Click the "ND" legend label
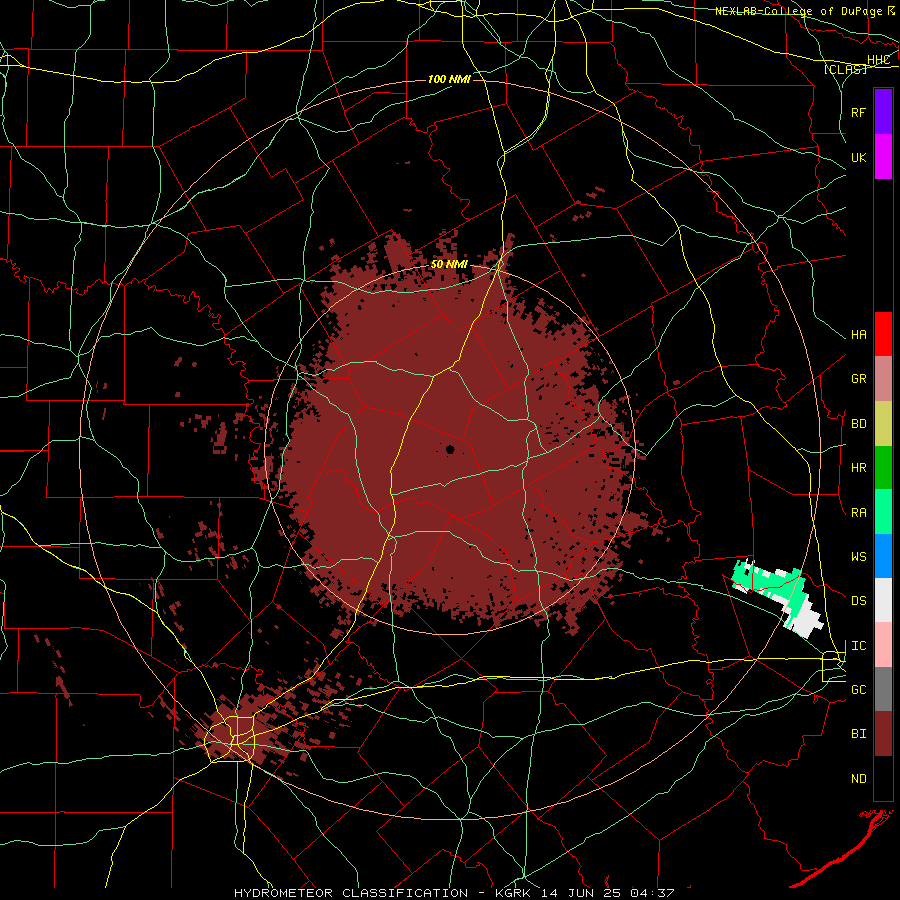The height and width of the screenshot is (900, 900). pos(858,779)
